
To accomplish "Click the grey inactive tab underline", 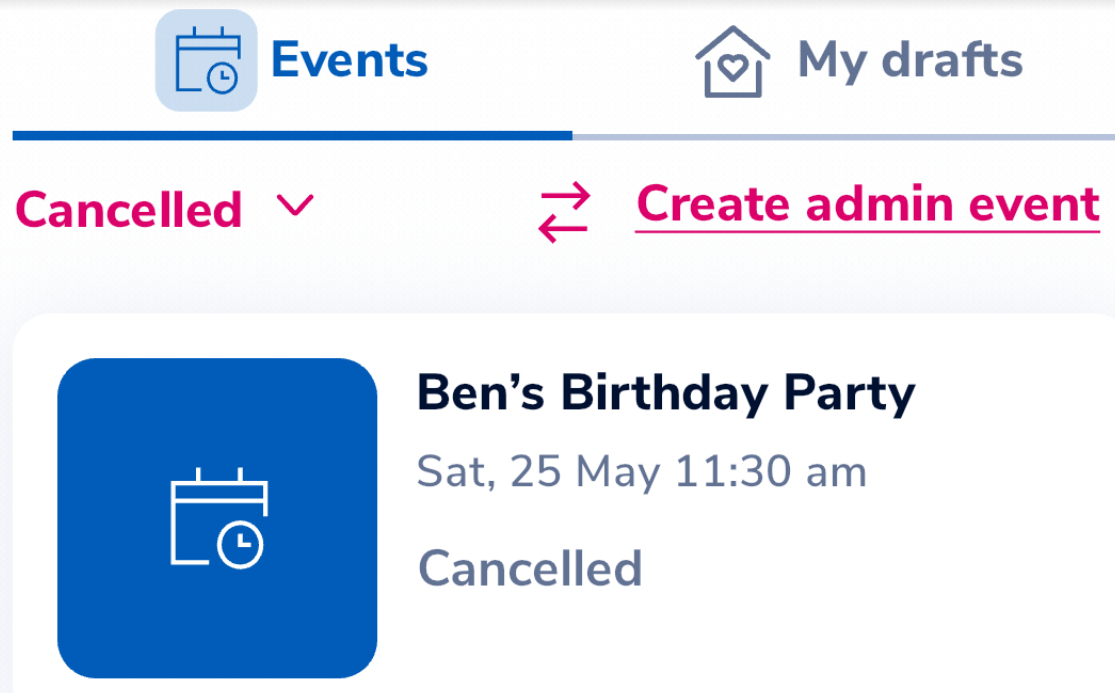I will (843, 135).
